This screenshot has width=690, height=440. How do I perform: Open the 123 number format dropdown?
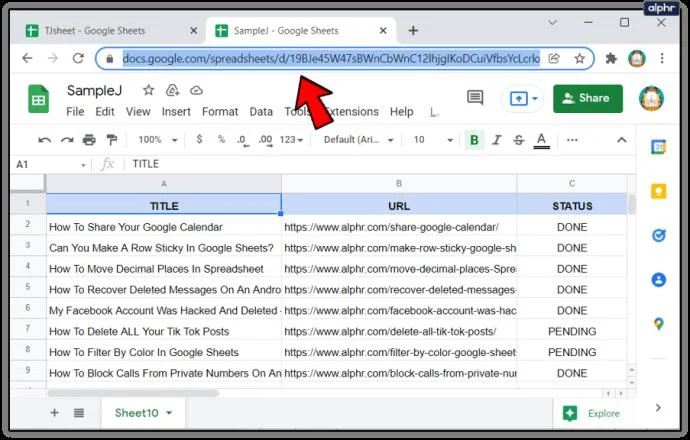(291, 140)
